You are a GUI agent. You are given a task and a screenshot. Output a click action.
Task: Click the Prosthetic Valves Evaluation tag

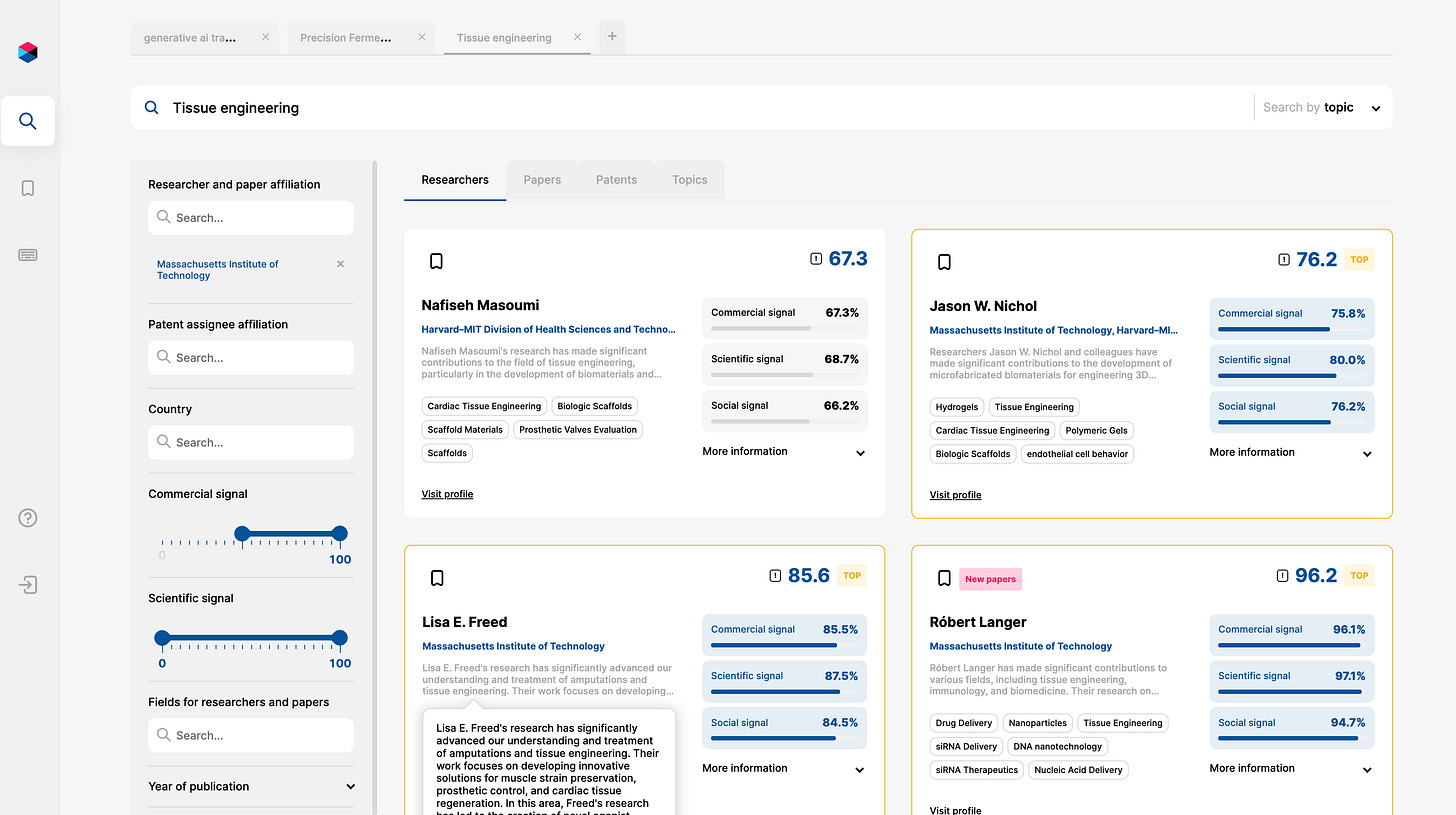578,430
